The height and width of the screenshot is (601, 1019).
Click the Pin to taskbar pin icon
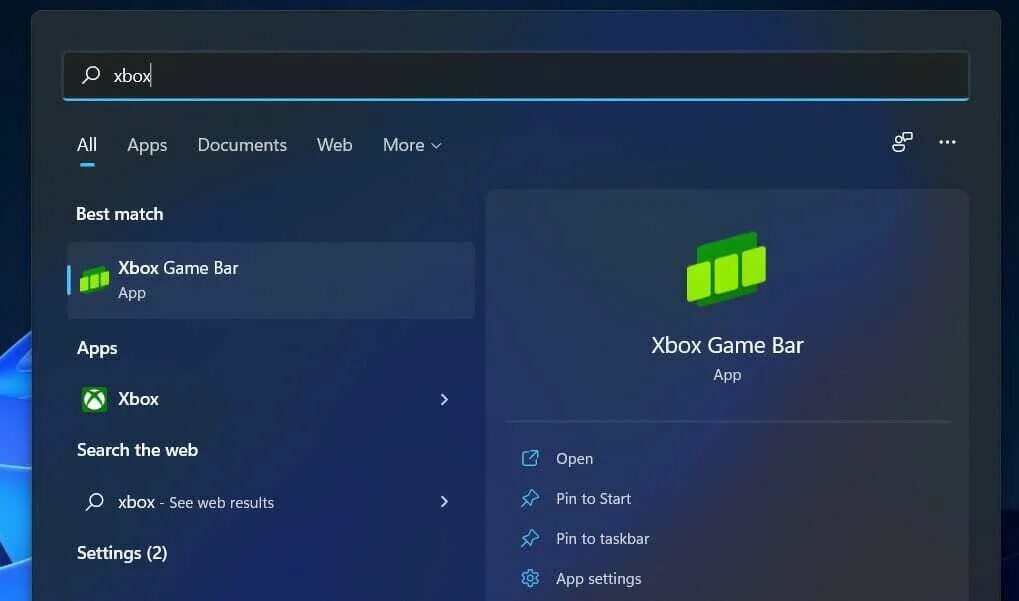(x=530, y=539)
